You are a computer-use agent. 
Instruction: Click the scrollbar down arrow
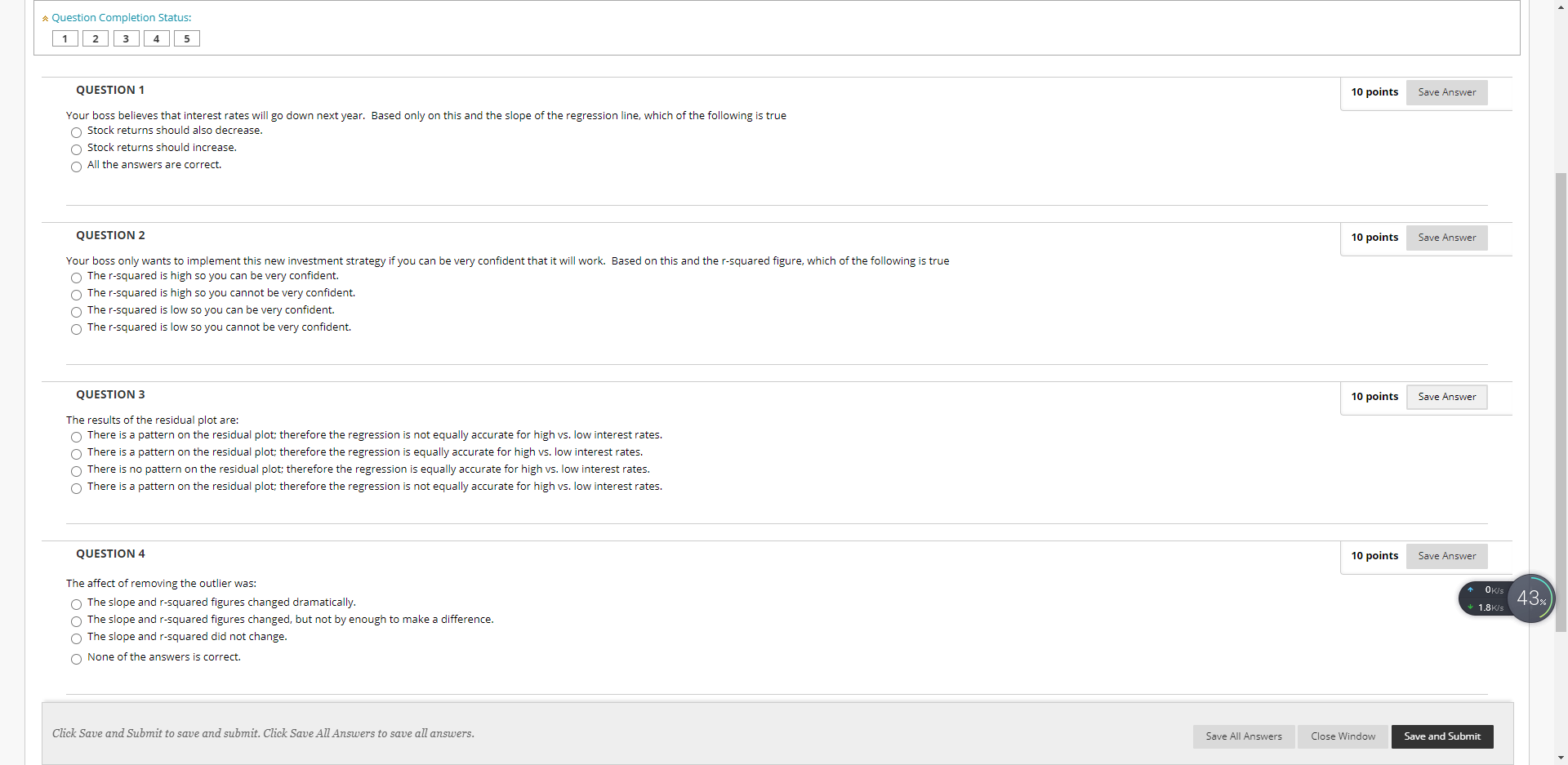[x=1561, y=758]
